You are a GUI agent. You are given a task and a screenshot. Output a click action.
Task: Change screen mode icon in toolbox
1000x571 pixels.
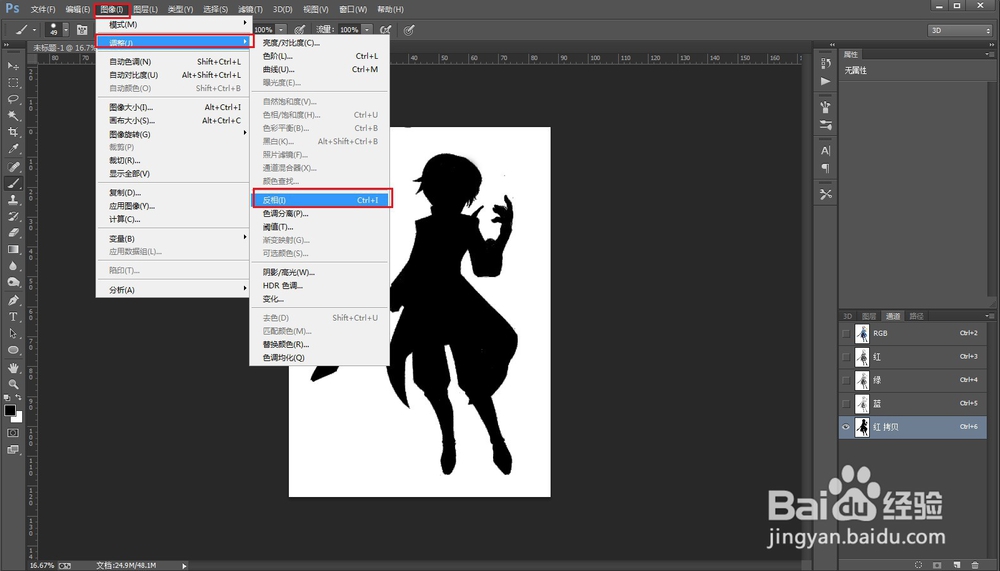(13, 450)
